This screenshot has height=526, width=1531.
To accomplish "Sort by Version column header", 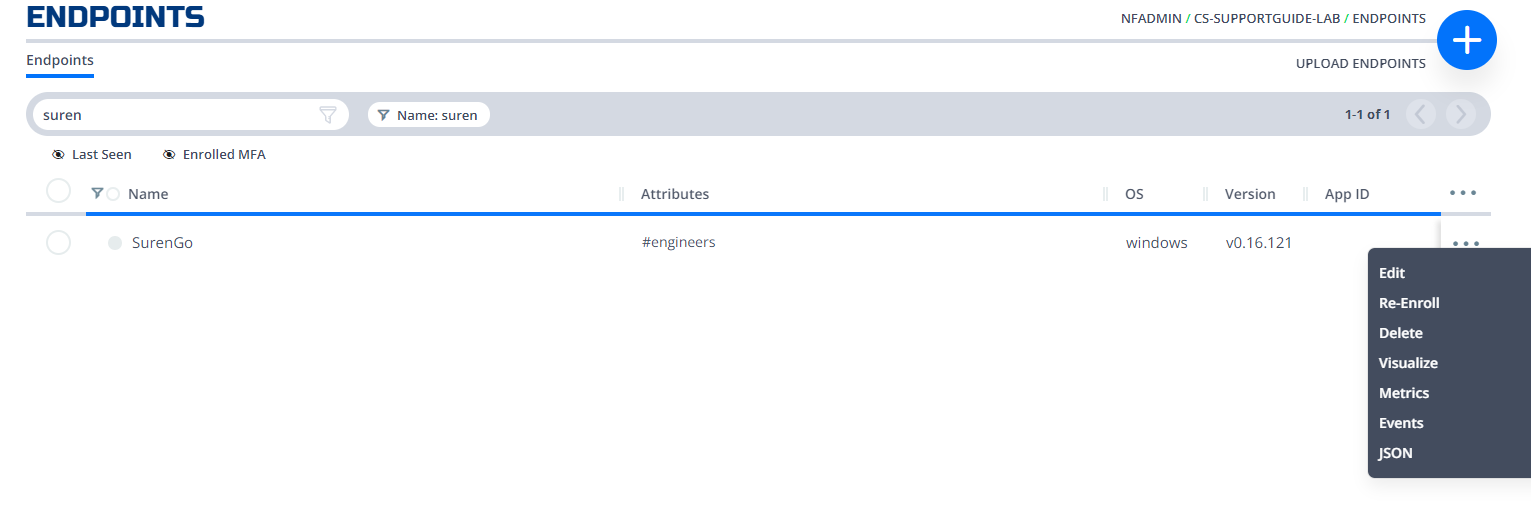I will pyautogui.click(x=1250, y=194).
